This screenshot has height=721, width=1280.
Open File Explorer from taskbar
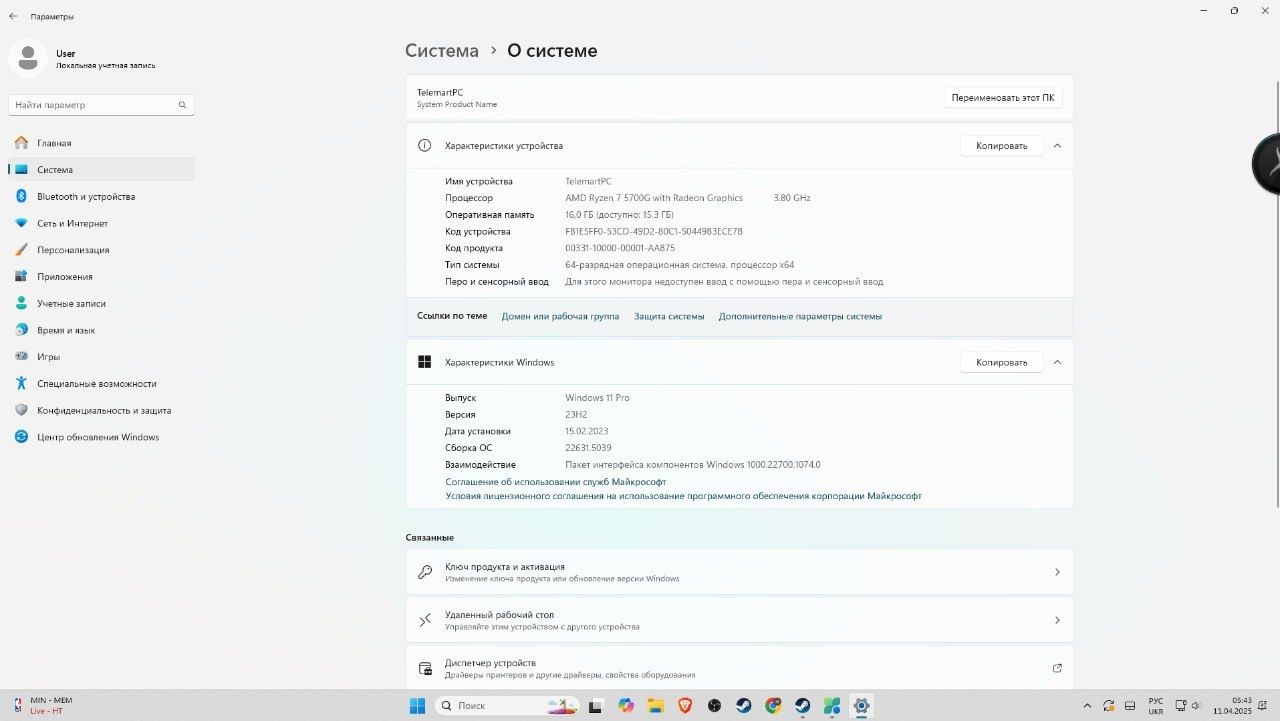[x=655, y=706]
